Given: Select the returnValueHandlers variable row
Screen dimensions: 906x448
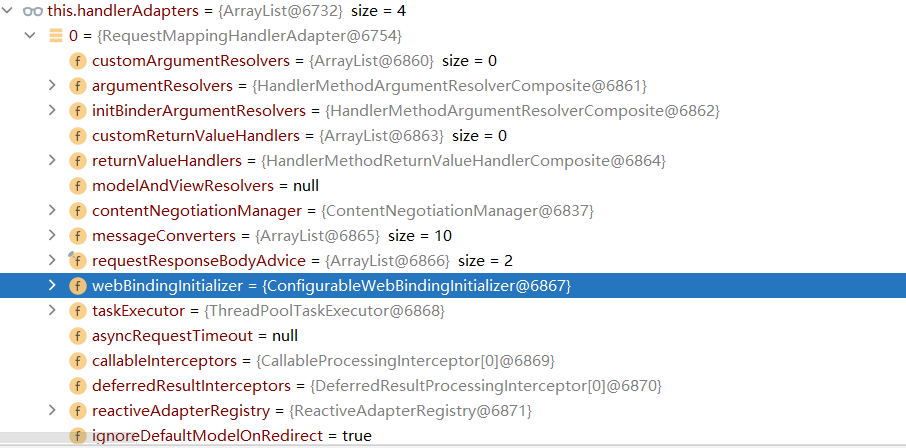Looking at the screenshot, I should click(453, 161).
